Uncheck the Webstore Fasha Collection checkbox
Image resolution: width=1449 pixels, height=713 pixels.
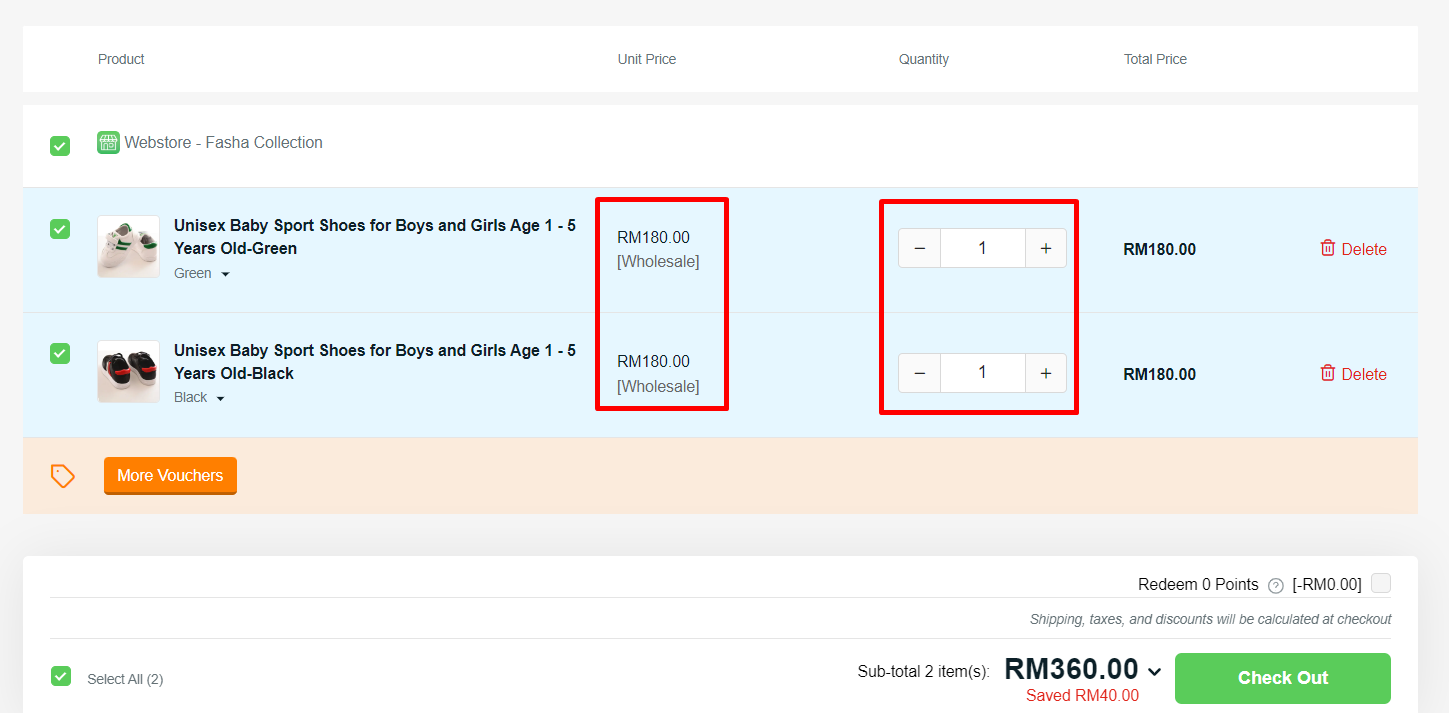60,146
